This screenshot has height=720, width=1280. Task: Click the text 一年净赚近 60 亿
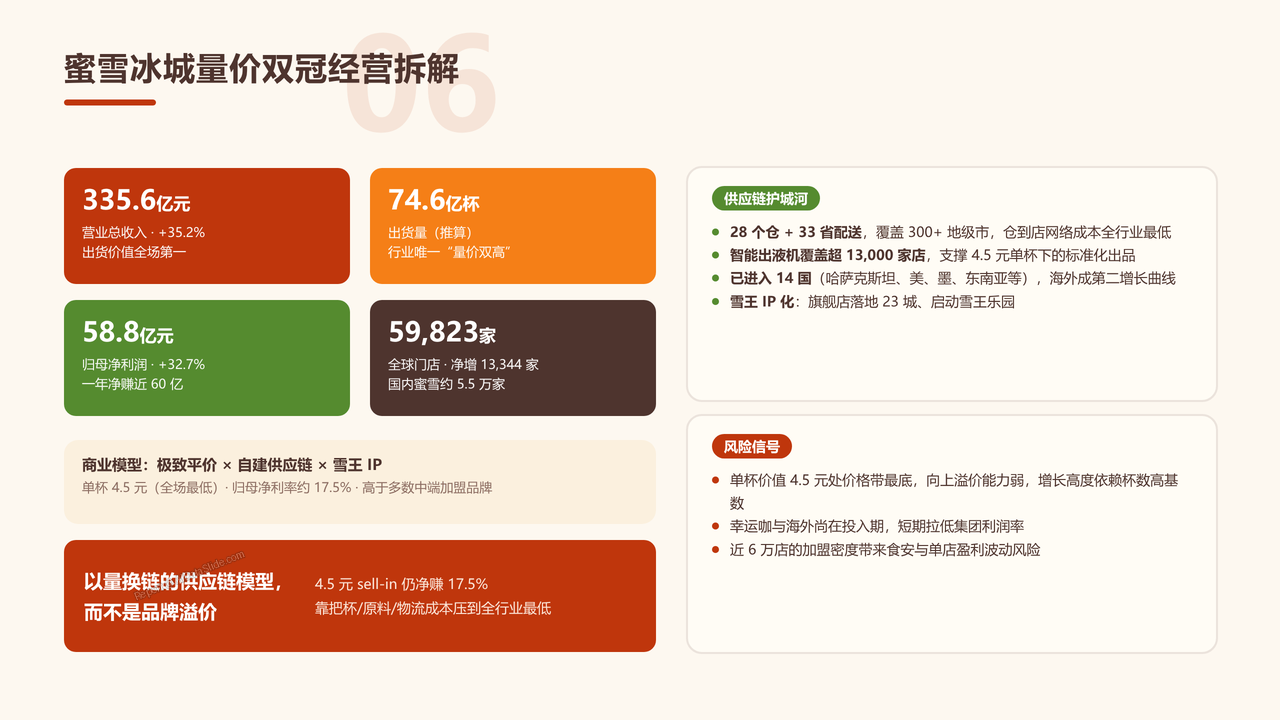click(x=132, y=383)
